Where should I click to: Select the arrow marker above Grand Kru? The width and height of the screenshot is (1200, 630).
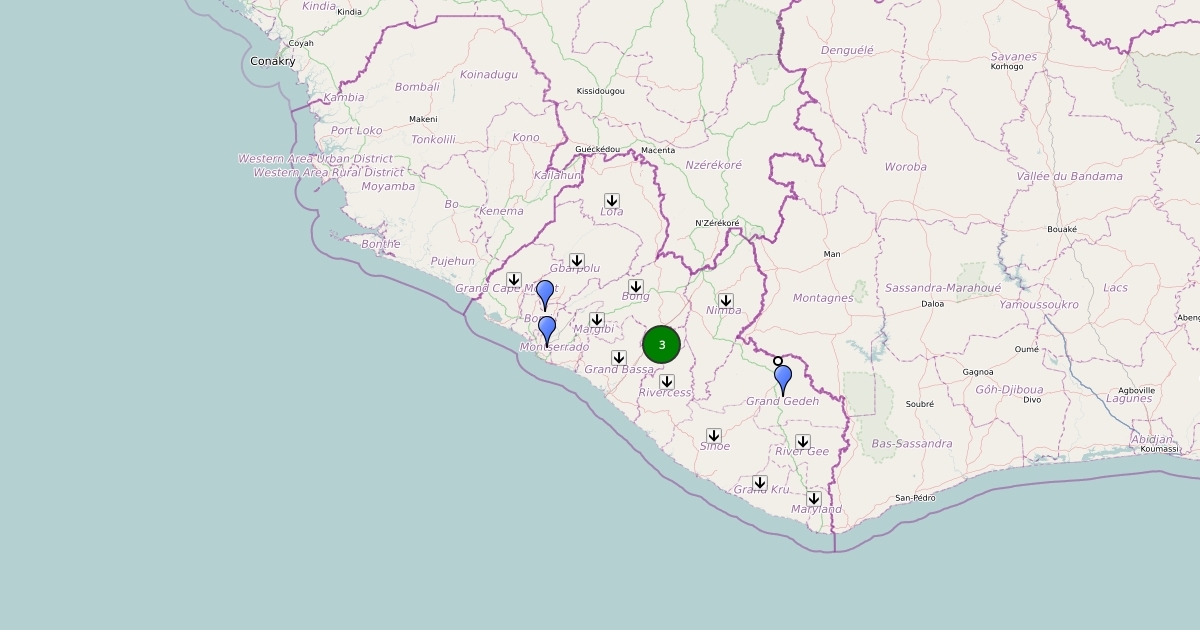pos(760,483)
